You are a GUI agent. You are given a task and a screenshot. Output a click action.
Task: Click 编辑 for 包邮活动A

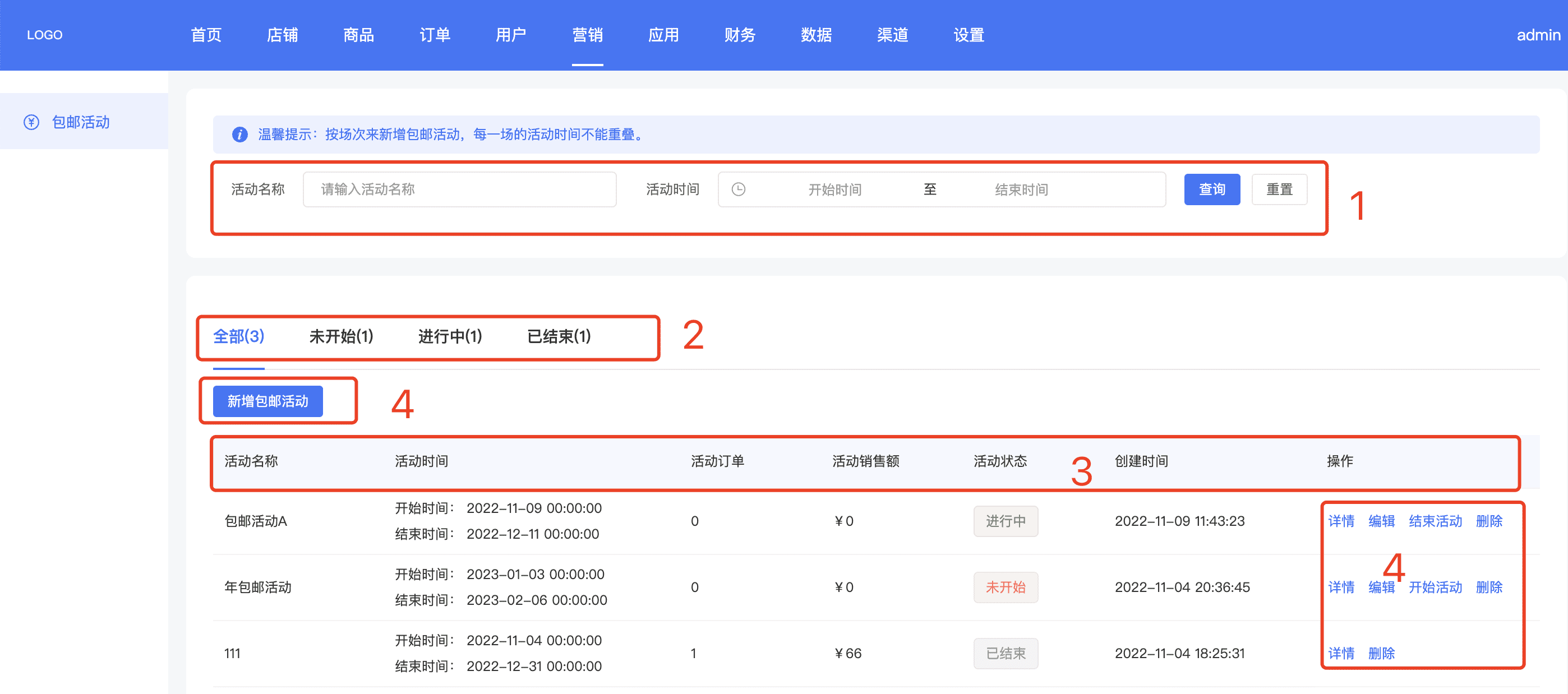(x=1381, y=521)
